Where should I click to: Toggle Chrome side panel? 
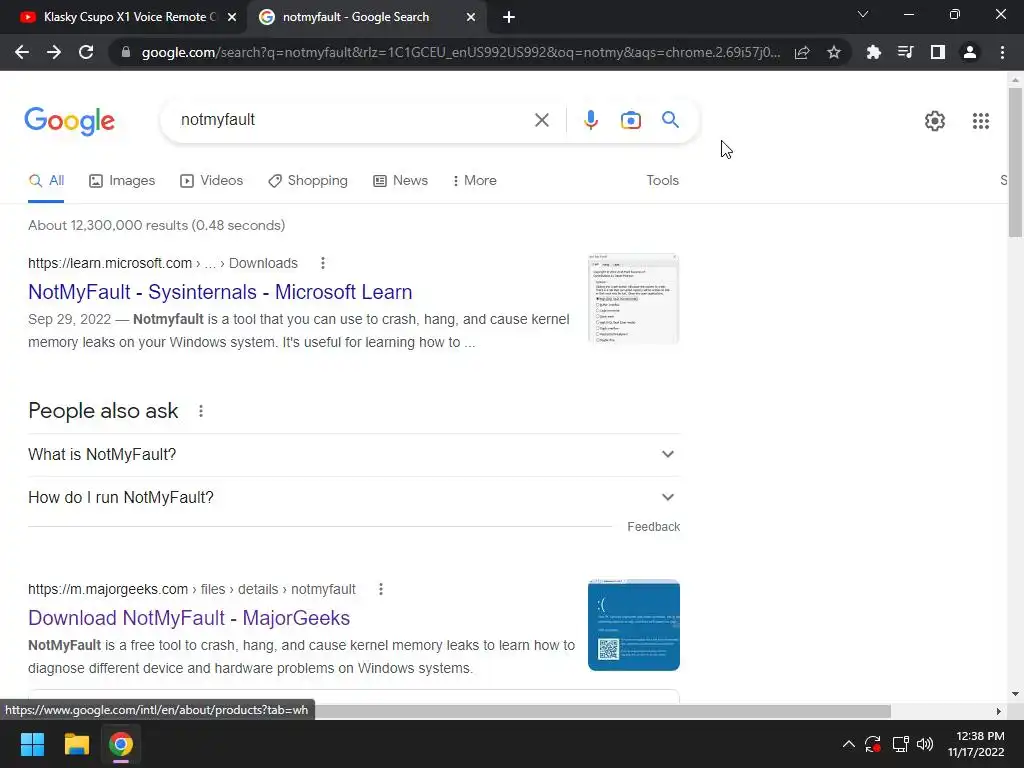pos(938,52)
